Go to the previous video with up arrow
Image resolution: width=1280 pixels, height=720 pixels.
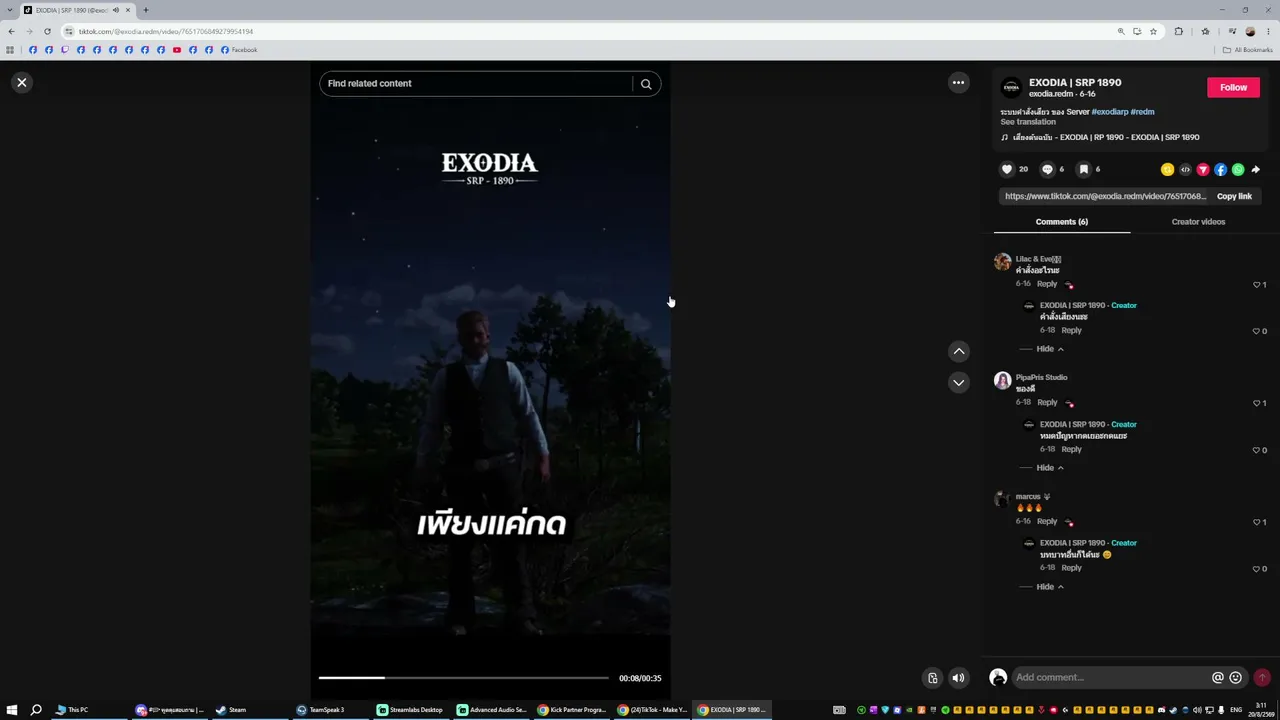tap(959, 351)
